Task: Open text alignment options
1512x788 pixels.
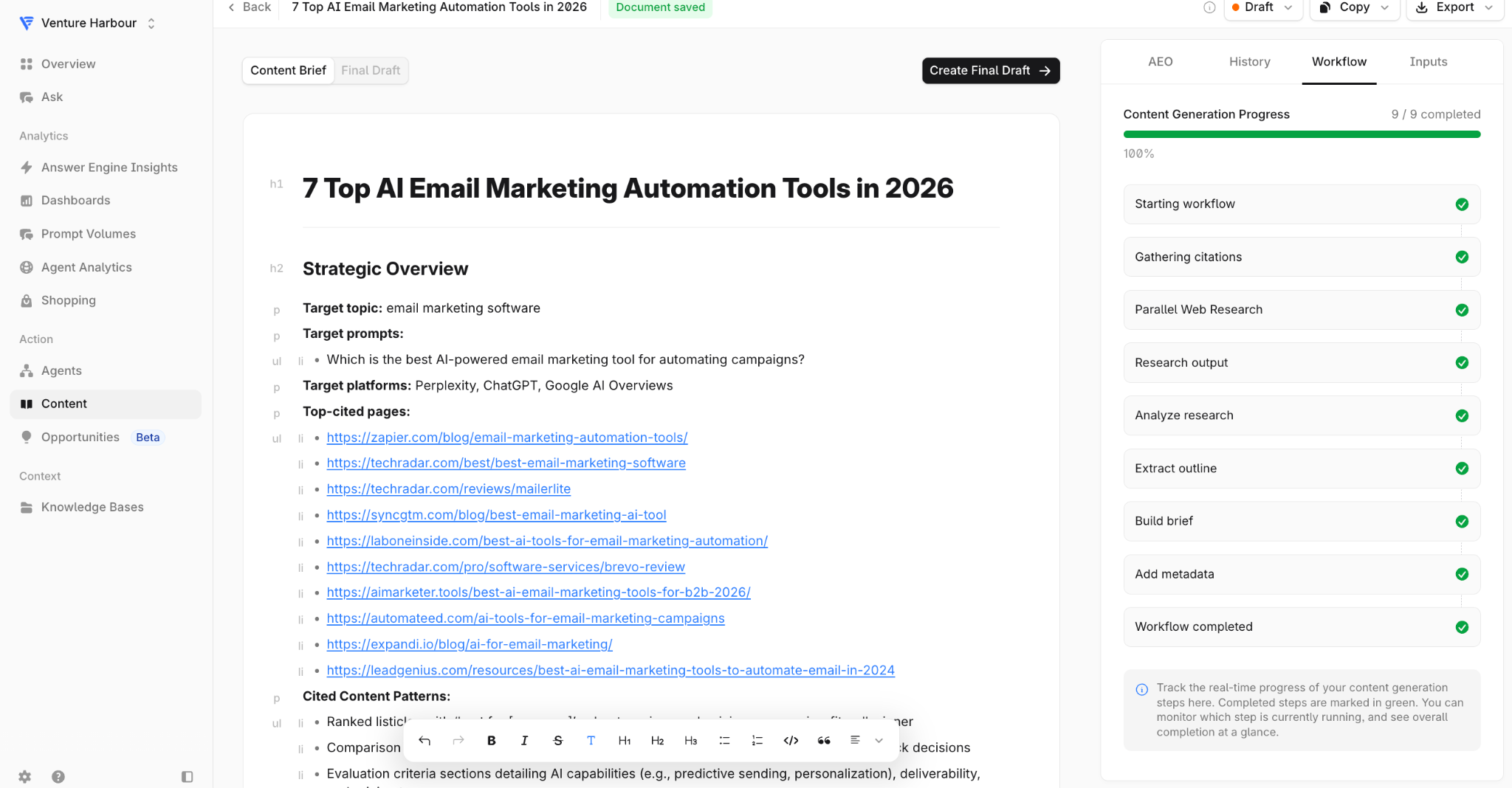Action: tap(855, 740)
